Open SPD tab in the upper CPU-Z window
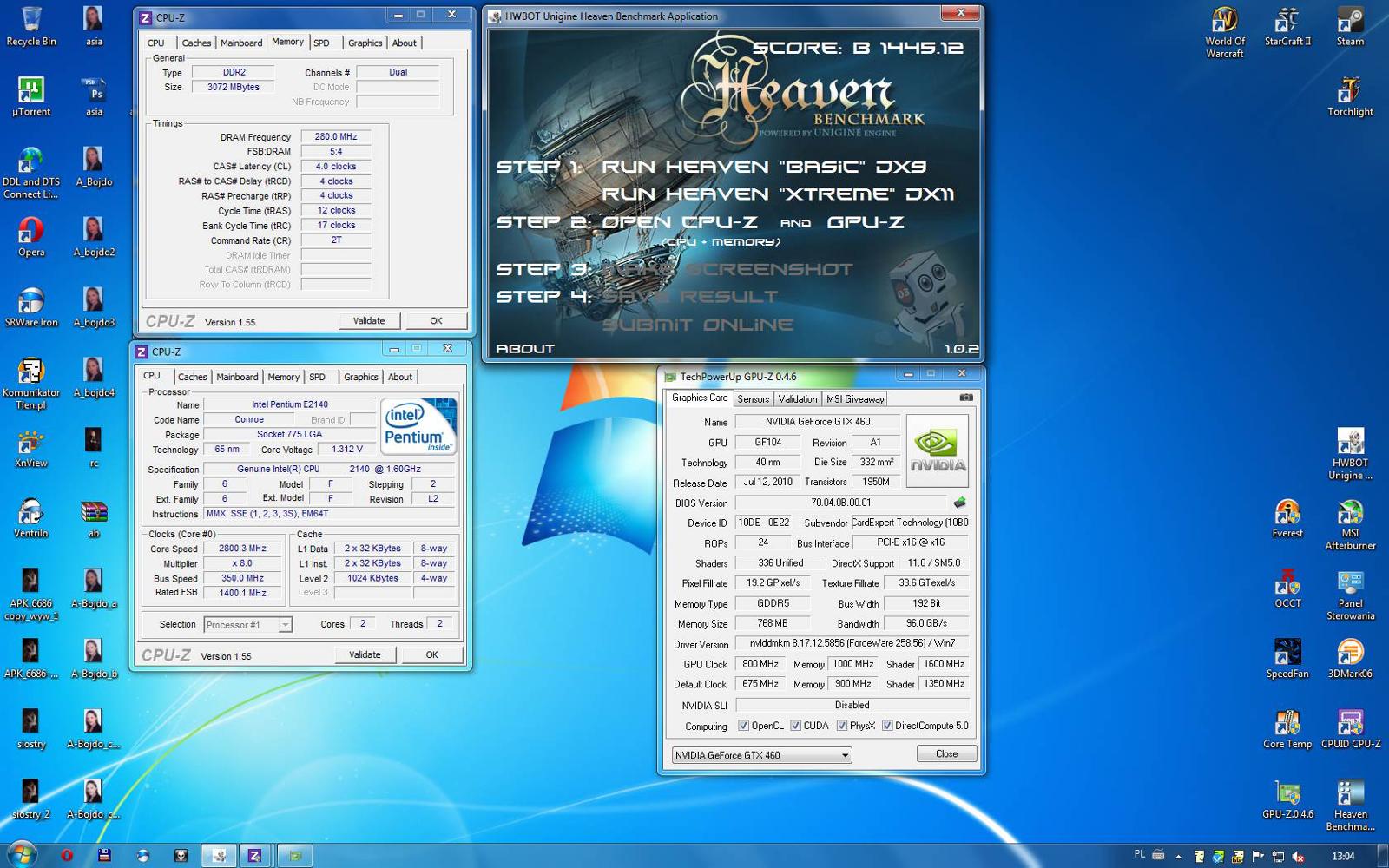The width and height of the screenshot is (1389, 868). pyautogui.click(x=322, y=43)
